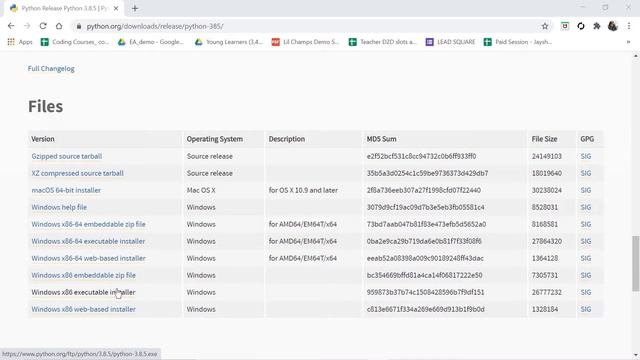Open LEAD SQUARE bookmark
The width and height of the screenshot is (640, 360).
click(x=451, y=42)
